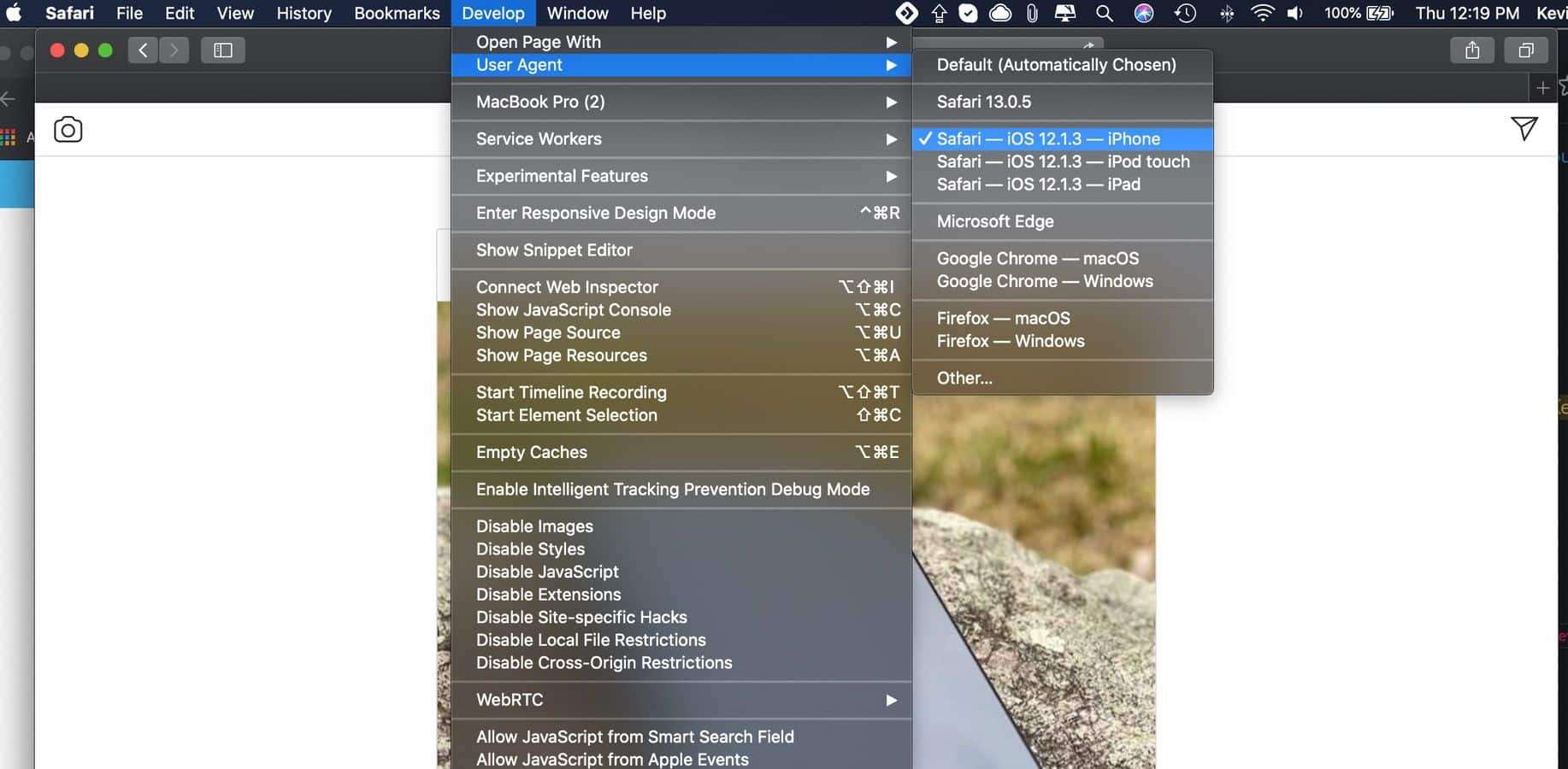Open the Instagram camera icon
This screenshot has height=769, width=1568.
tap(68, 129)
